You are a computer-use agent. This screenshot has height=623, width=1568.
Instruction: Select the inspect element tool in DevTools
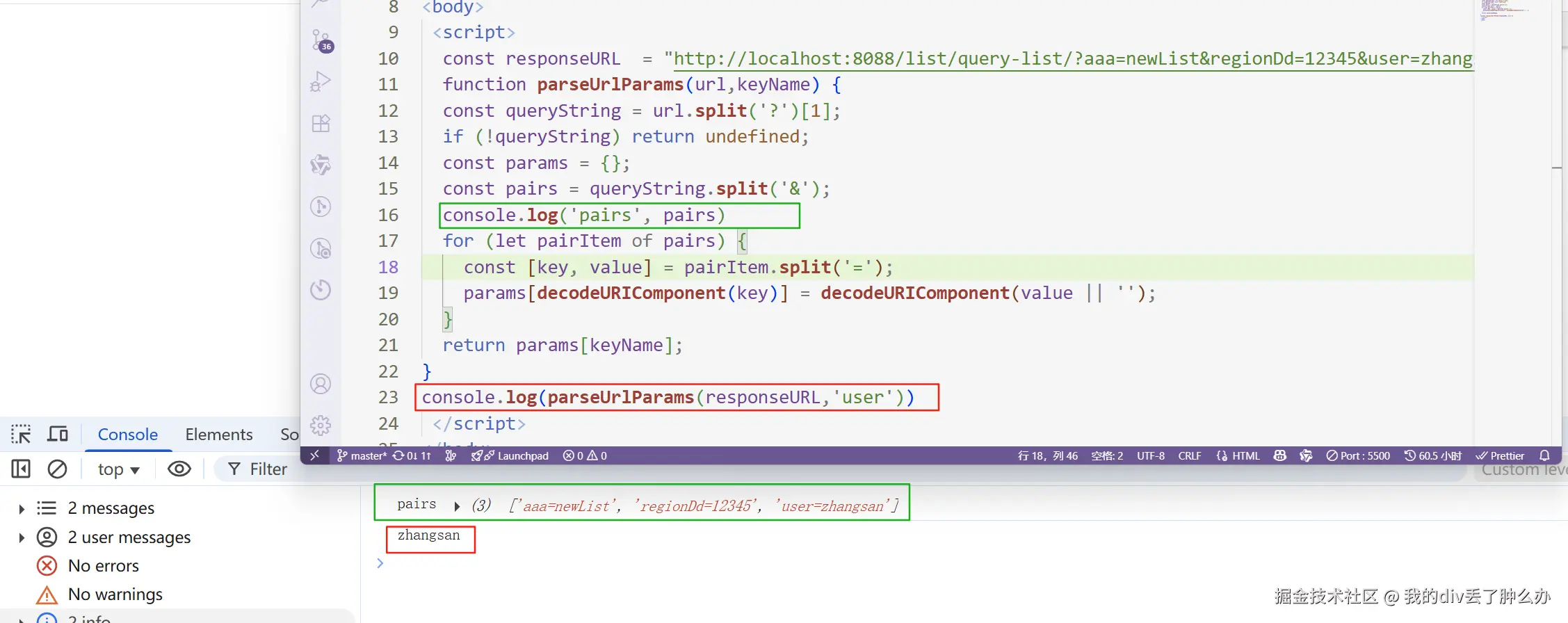(x=21, y=435)
